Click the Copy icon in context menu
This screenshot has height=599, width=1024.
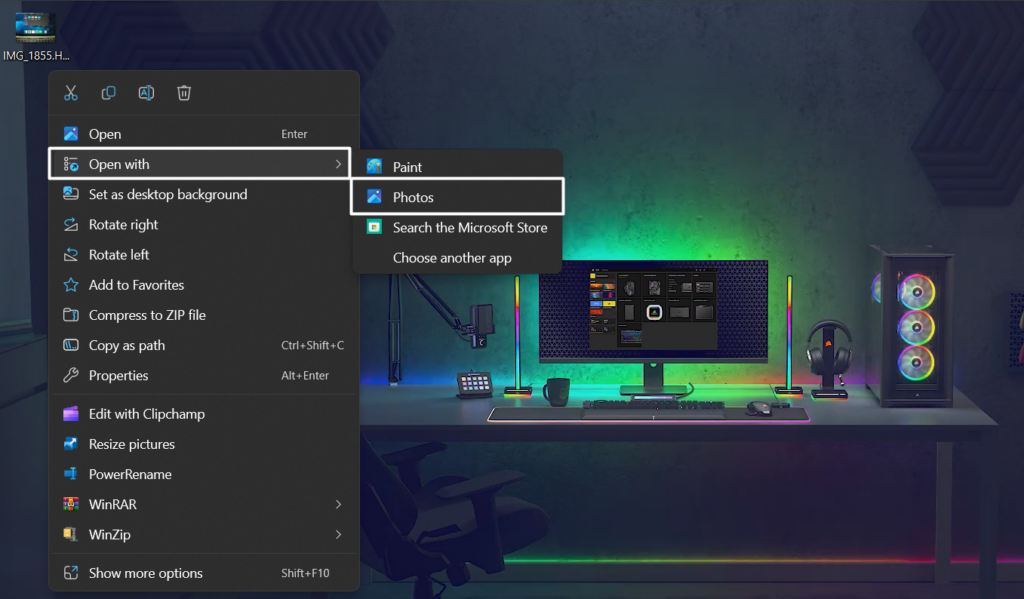click(x=108, y=93)
